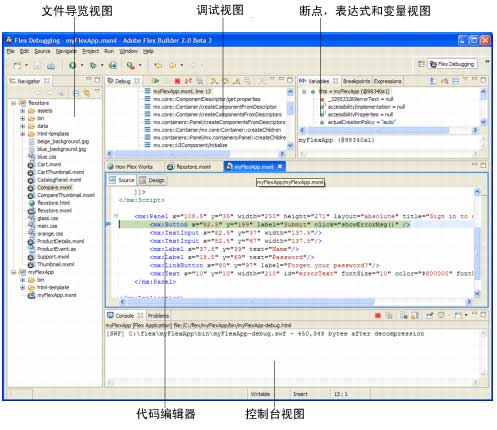Open the New file dropdown arrow

(26, 65)
